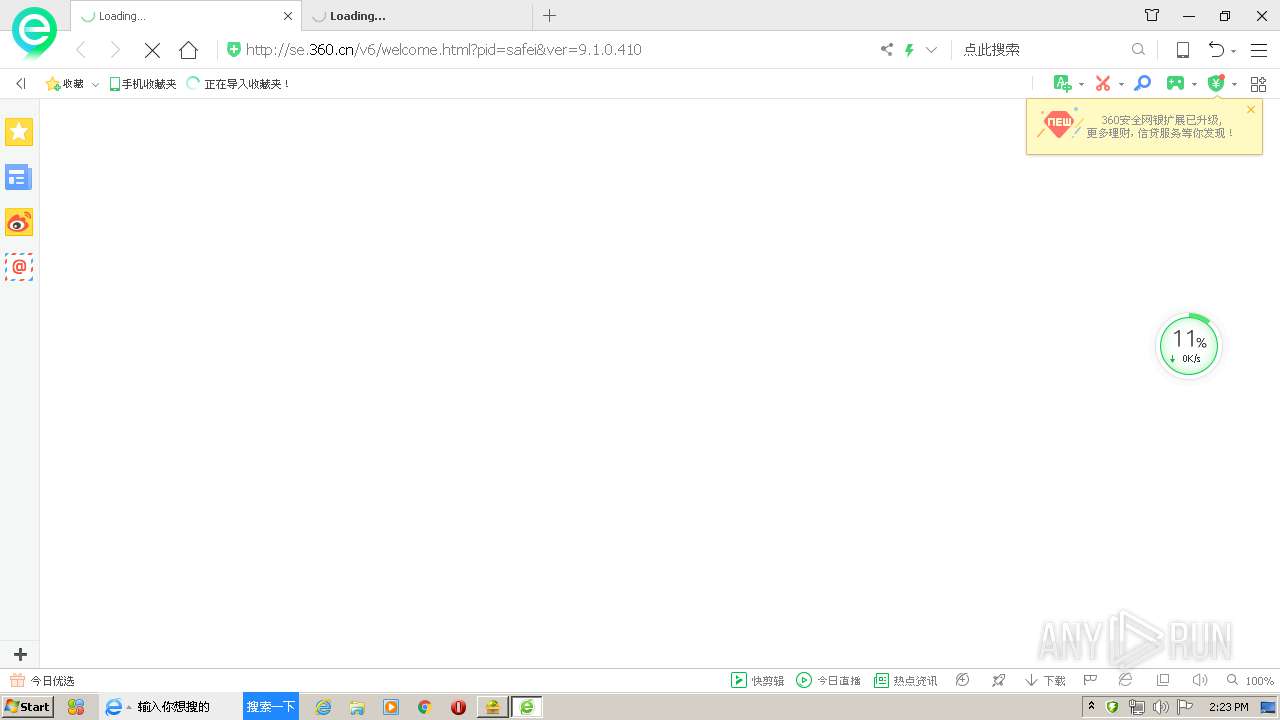The height and width of the screenshot is (720, 1280).
Task: Open a new tab with plus button
Action: click(549, 15)
